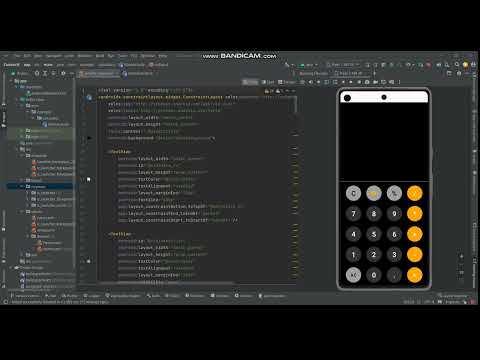
Task: Click the editor horizontal scrollbar
Action: 167,283
